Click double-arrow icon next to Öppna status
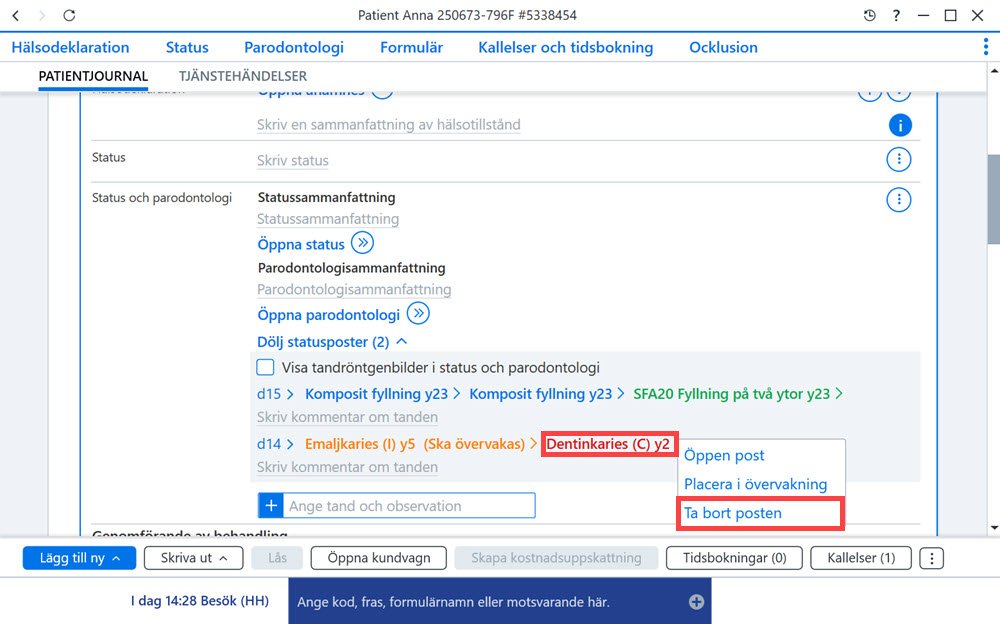 pos(362,243)
